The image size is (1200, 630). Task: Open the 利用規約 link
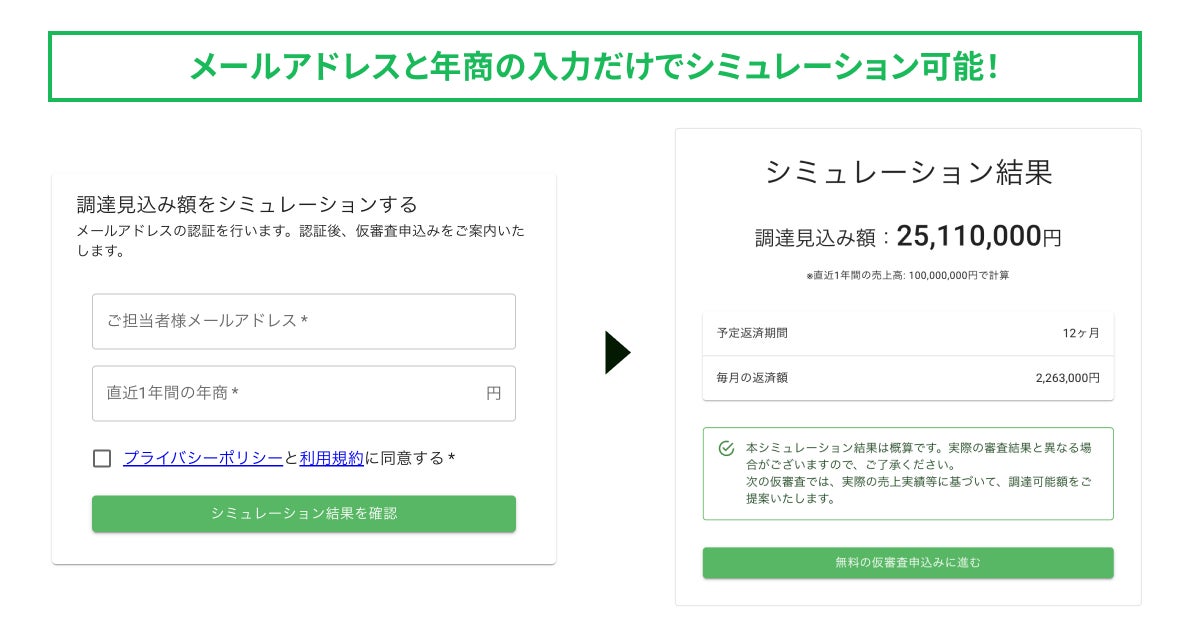pos(331,458)
